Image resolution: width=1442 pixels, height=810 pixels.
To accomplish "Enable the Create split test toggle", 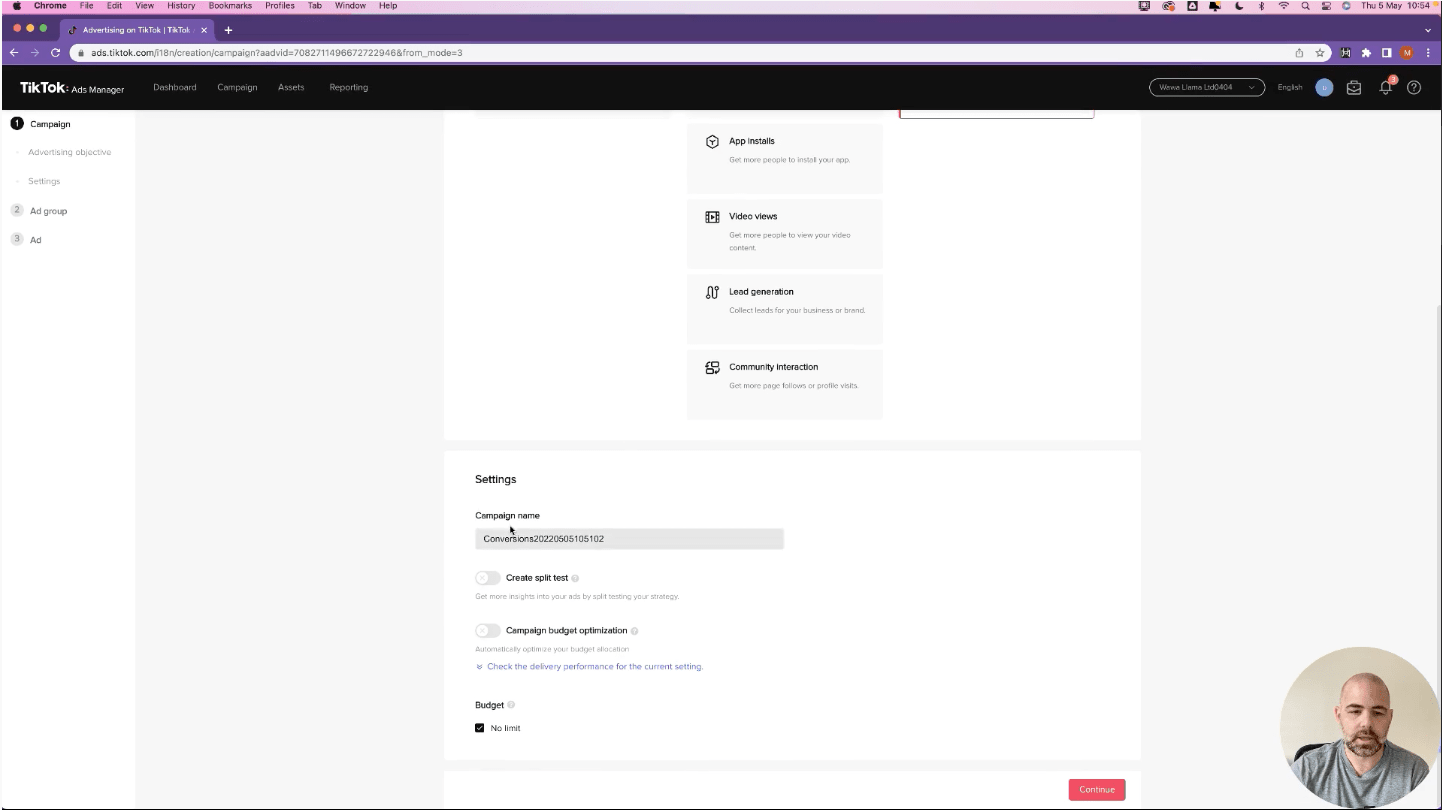I will point(487,578).
